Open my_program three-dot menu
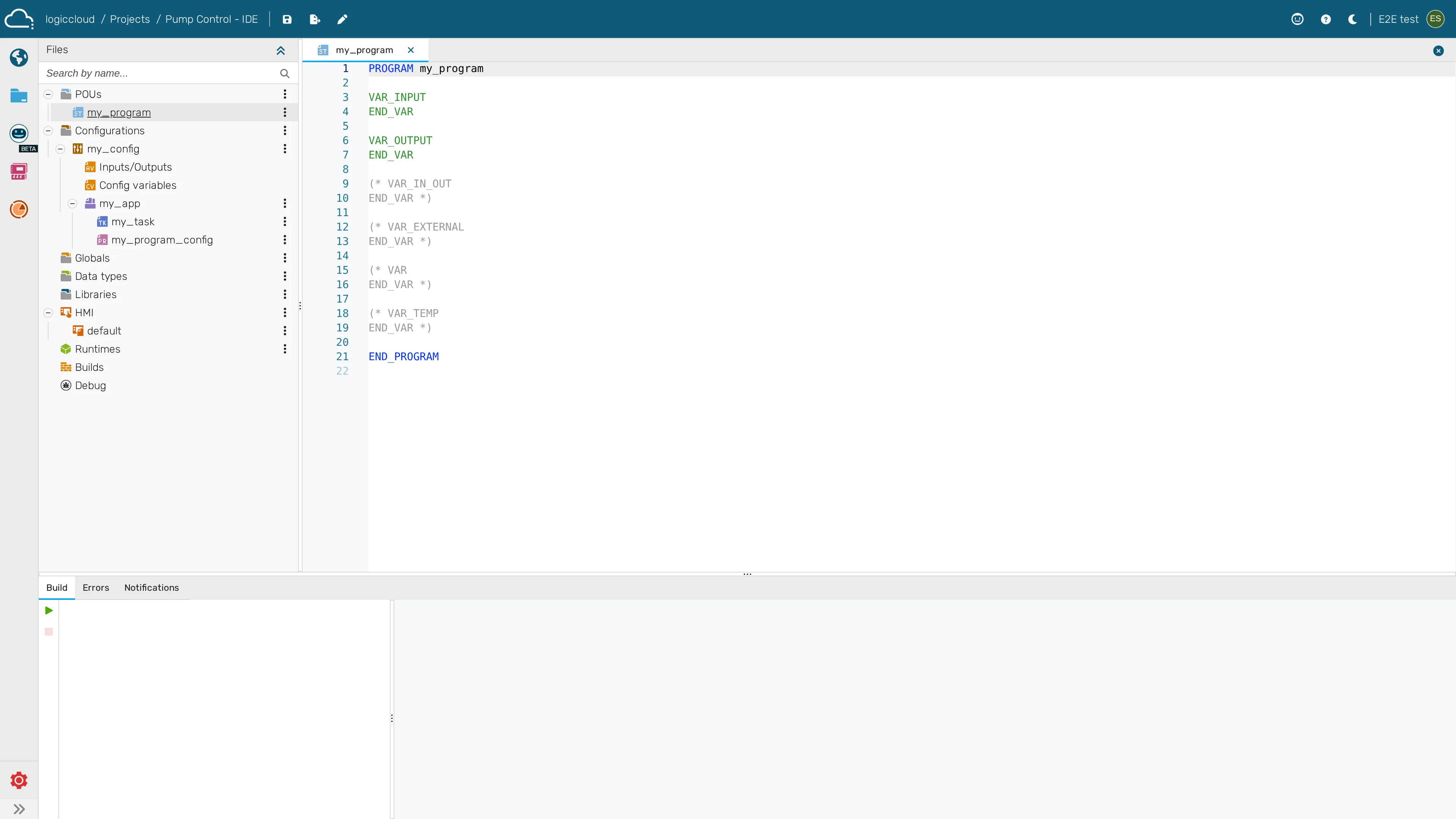Image resolution: width=1456 pixels, height=819 pixels. click(x=285, y=113)
